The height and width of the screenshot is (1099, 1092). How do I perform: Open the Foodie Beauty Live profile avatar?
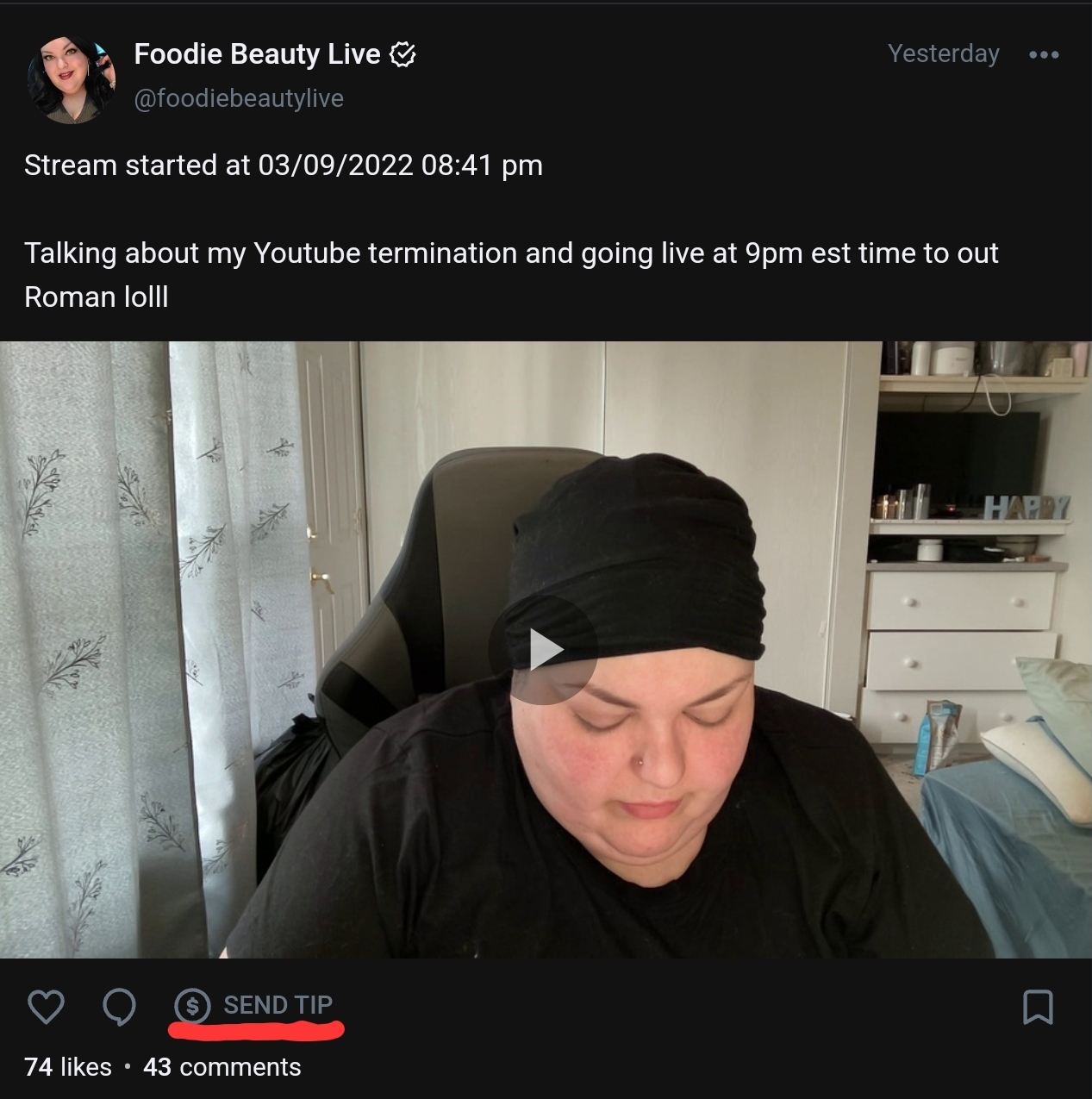(x=72, y=79)
